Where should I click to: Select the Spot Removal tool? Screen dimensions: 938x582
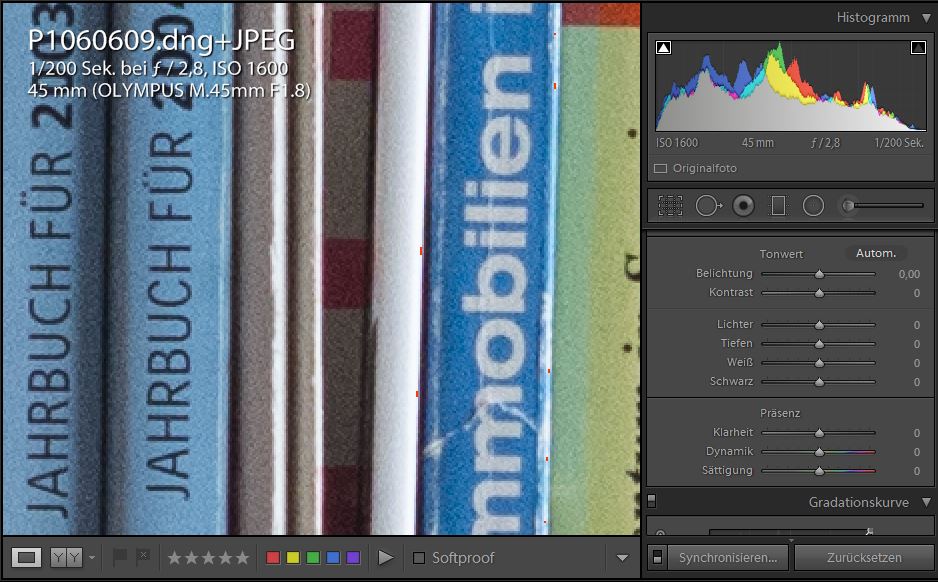[x=708, y=206]
